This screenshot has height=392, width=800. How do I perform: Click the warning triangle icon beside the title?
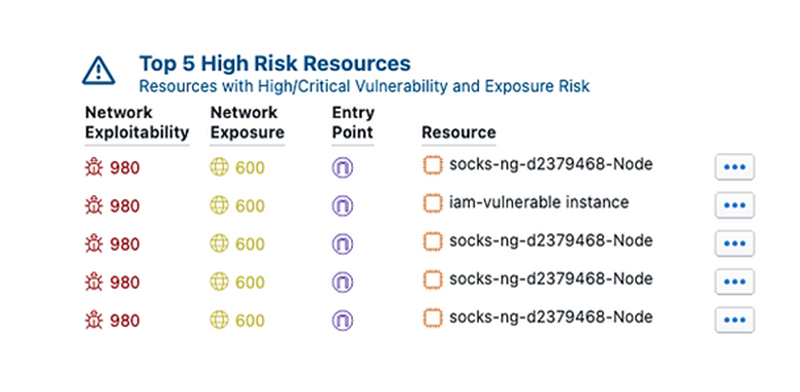(x=98, y=70)
